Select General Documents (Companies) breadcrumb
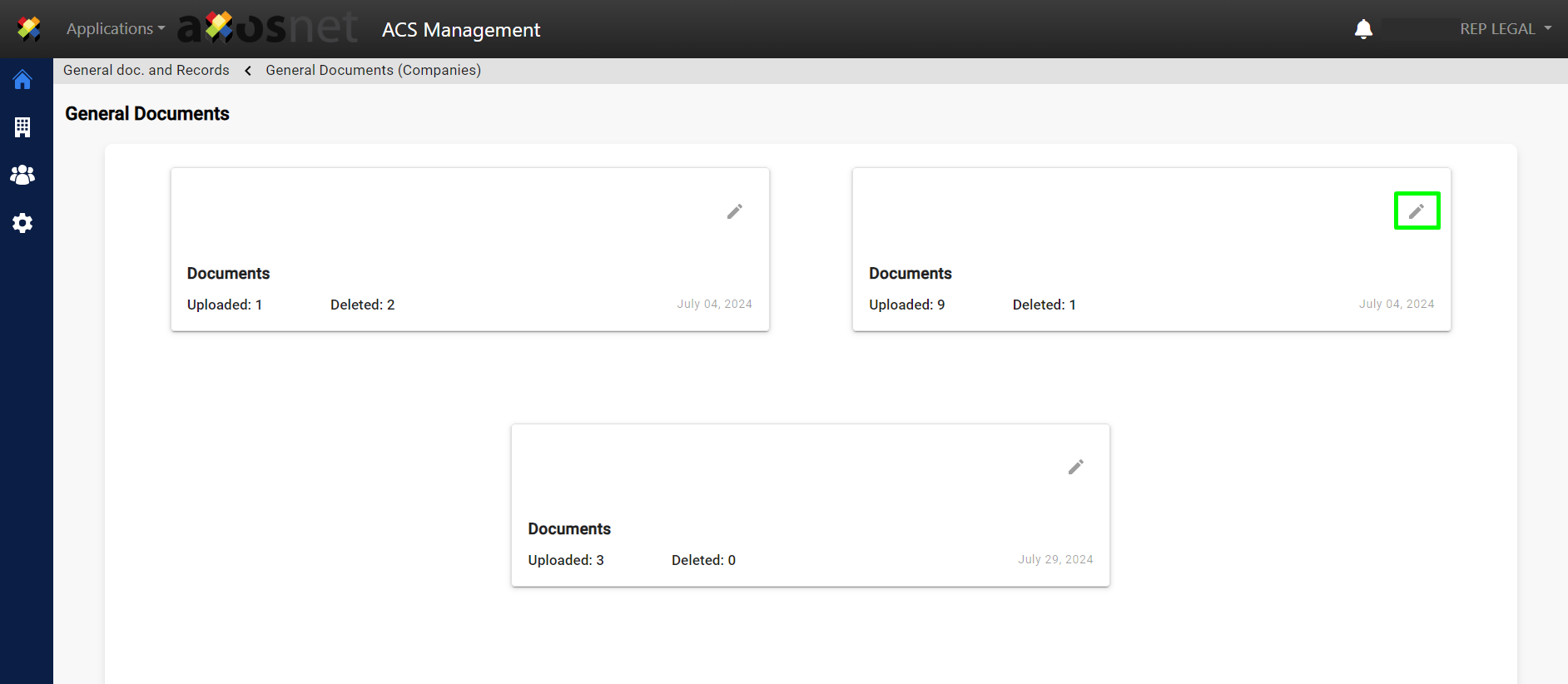Screen dimensions: 1568x684 [x=373, y=71]
